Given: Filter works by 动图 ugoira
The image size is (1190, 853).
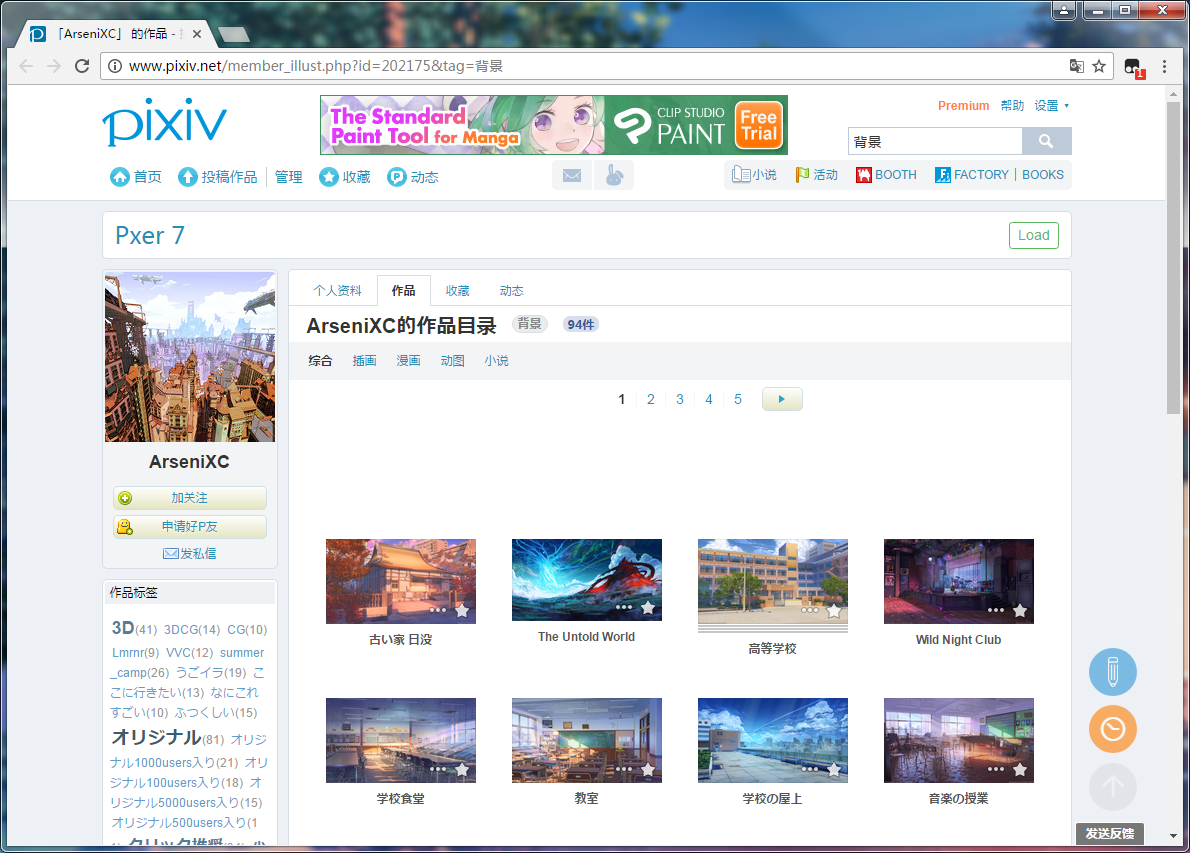Looking at the screenshot, I should [452, 360].
